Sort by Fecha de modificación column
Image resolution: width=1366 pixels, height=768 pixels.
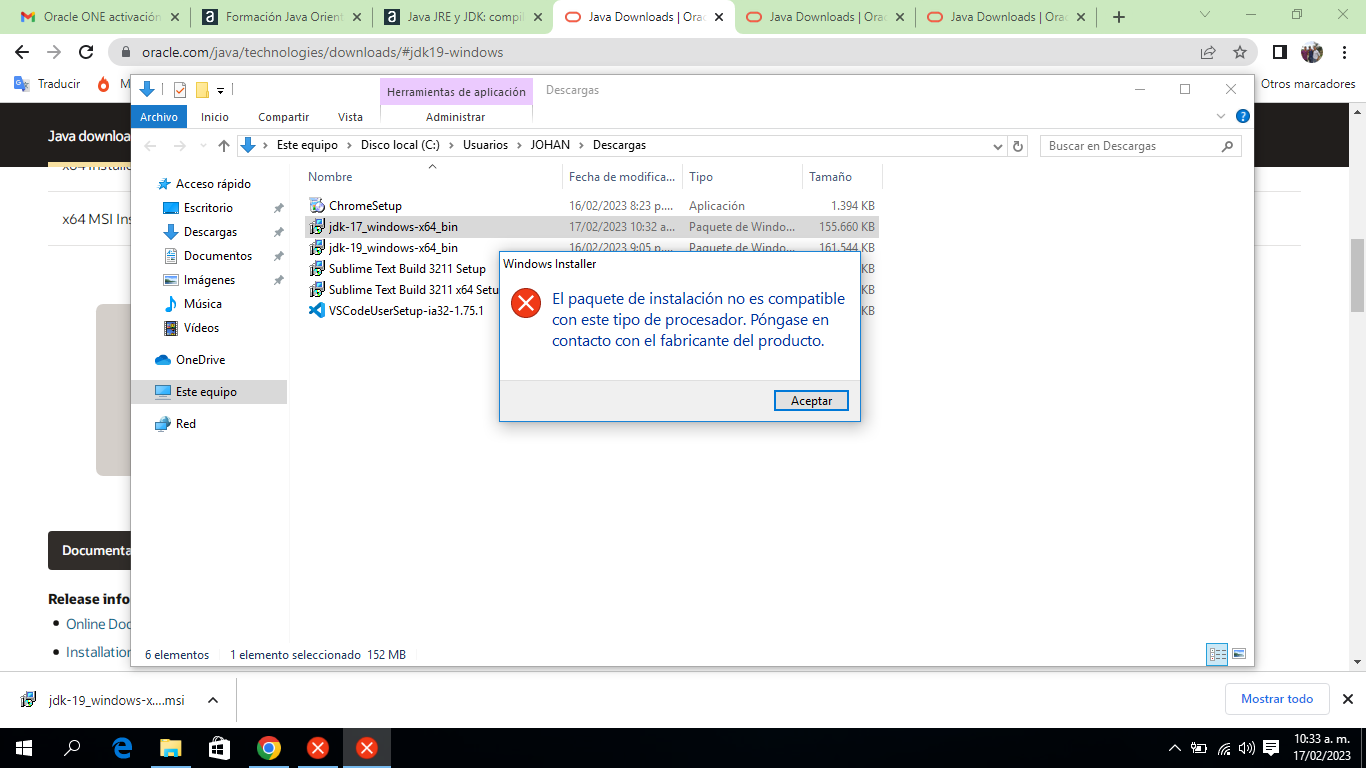[623, 177]
